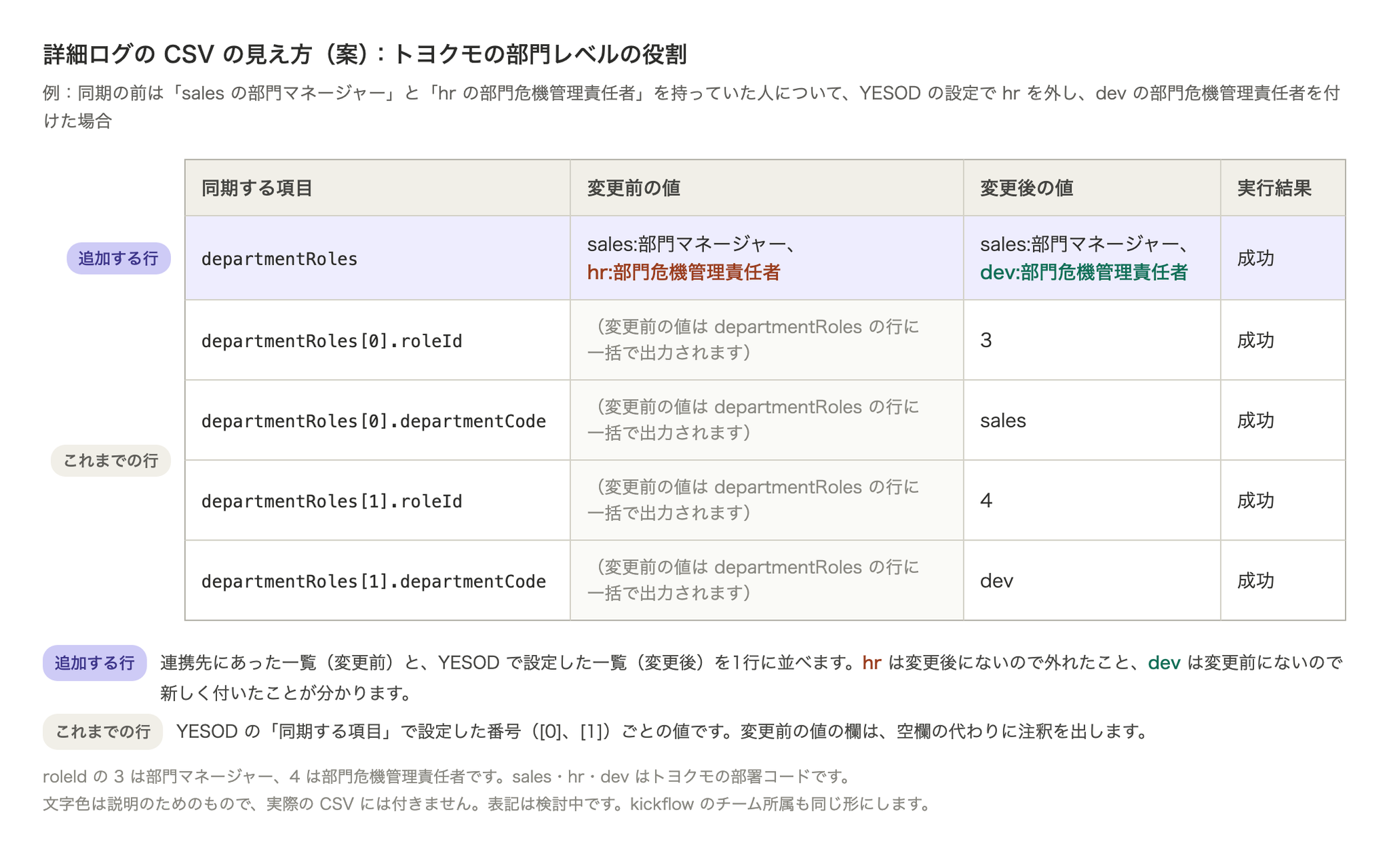Click the intro paragraph starting with 例：同期の前は
This screenshot has width=1389, height=868.
click(x=692, y=106)
